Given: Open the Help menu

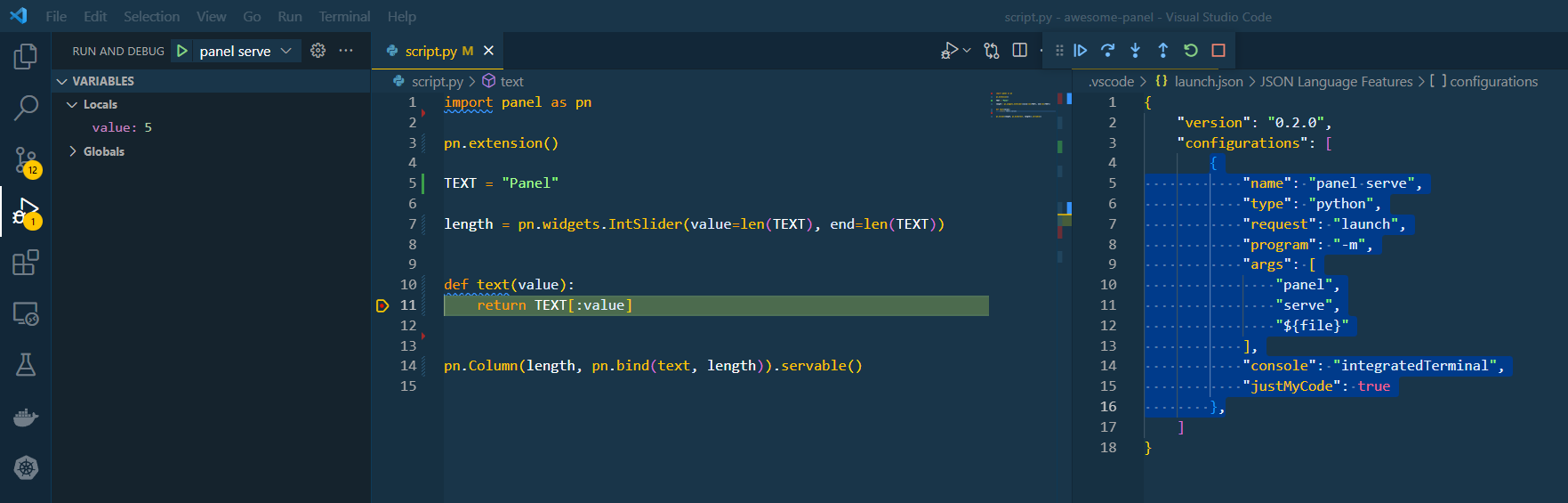Looking at the screenshot, I should [401, 16].
